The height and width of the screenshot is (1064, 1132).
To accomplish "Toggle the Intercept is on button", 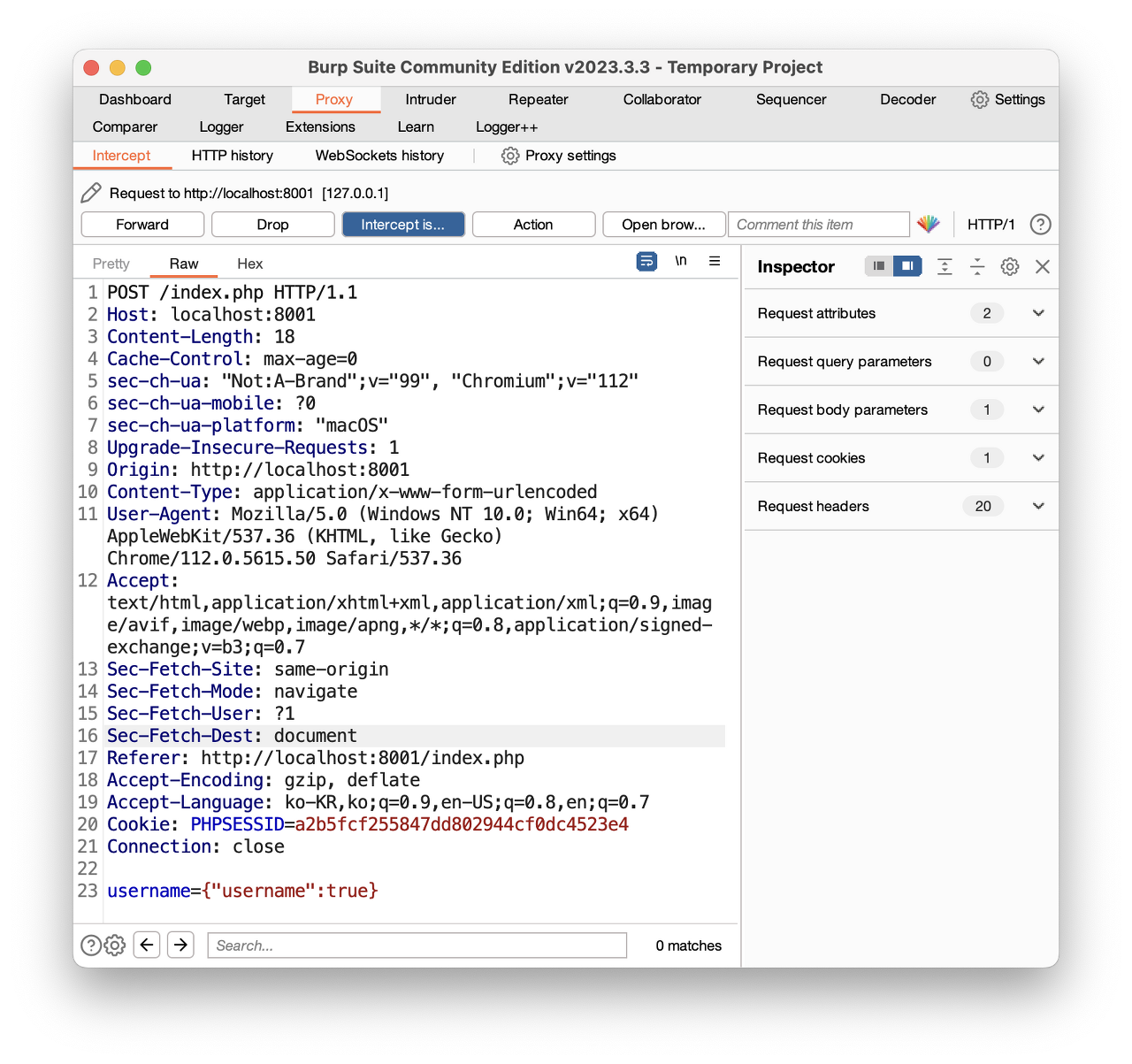I will click(x=403, y=225).
